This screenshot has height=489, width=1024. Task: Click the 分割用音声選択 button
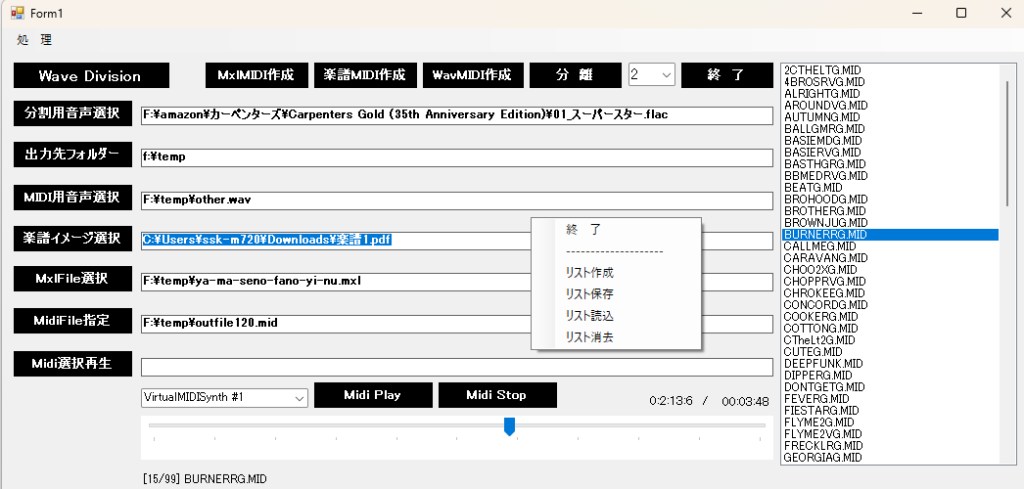click(x=72, y=113)
